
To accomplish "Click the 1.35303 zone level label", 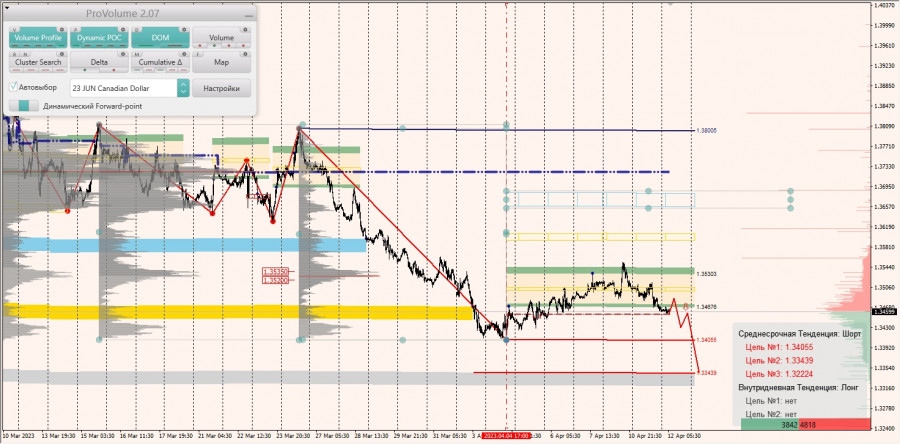I will tap(706, 274).
